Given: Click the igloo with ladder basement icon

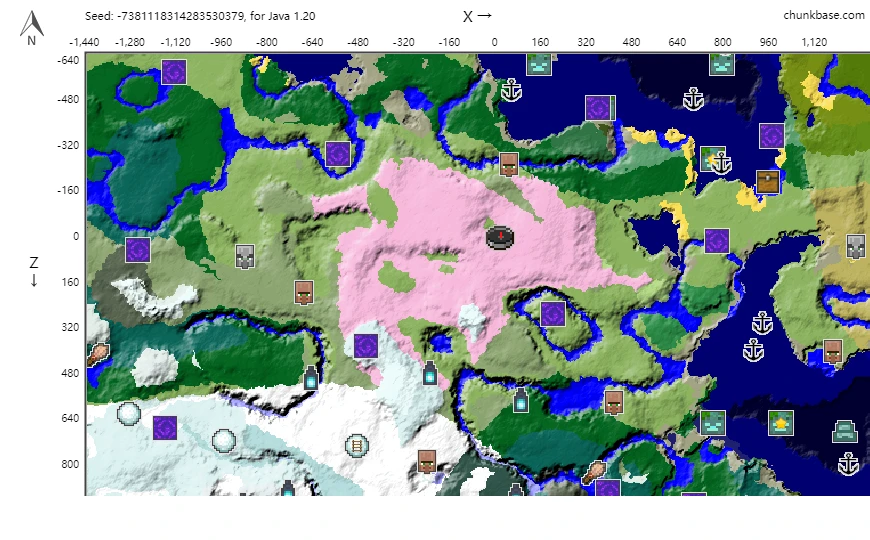Looking at the screenshot, I should point(357,445).
